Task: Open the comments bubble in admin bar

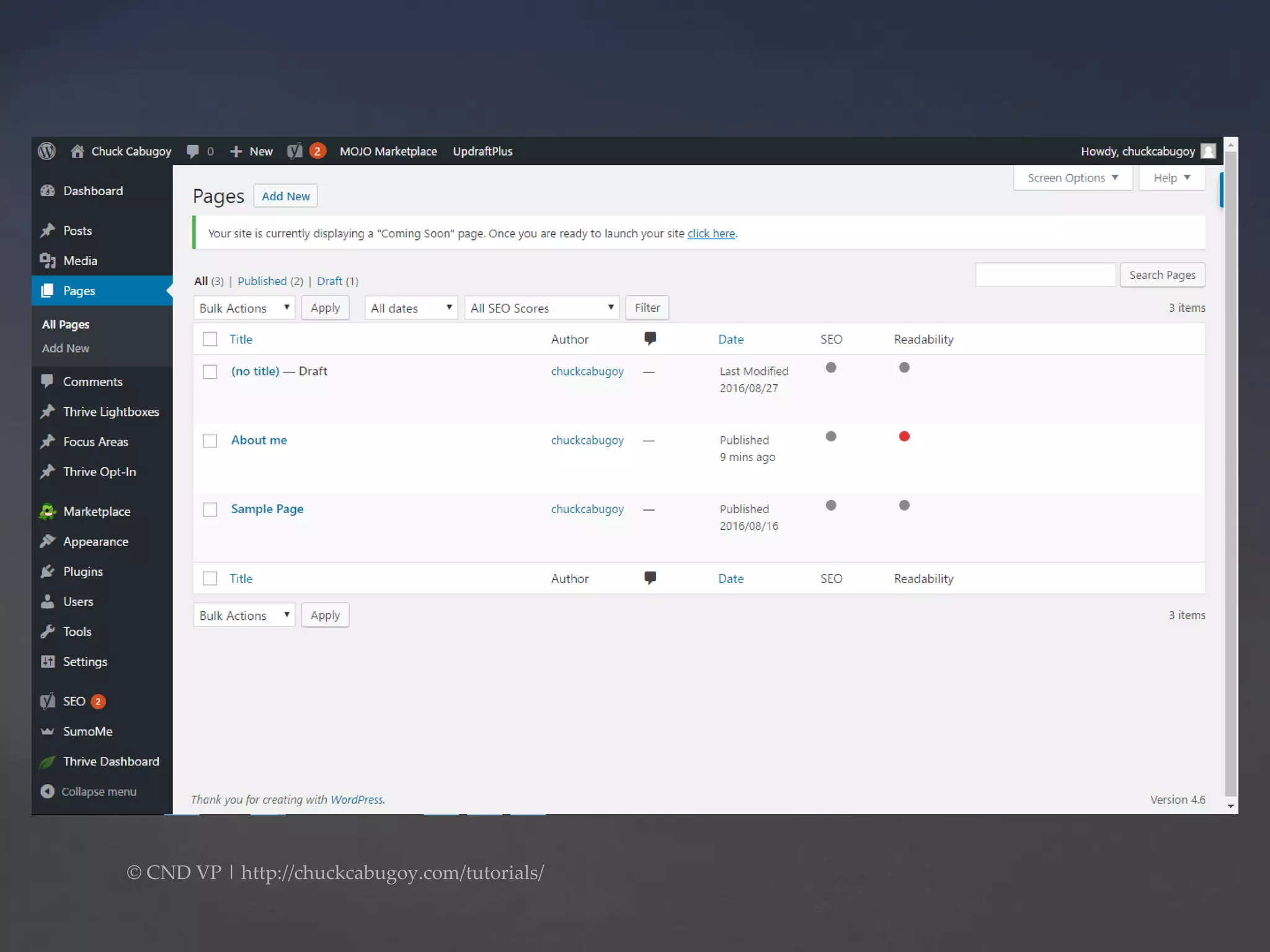Action: point(193,151)
